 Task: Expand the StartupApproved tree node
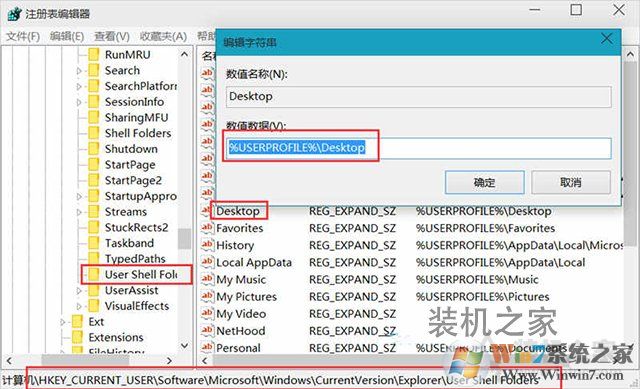(x=79, y=196)
